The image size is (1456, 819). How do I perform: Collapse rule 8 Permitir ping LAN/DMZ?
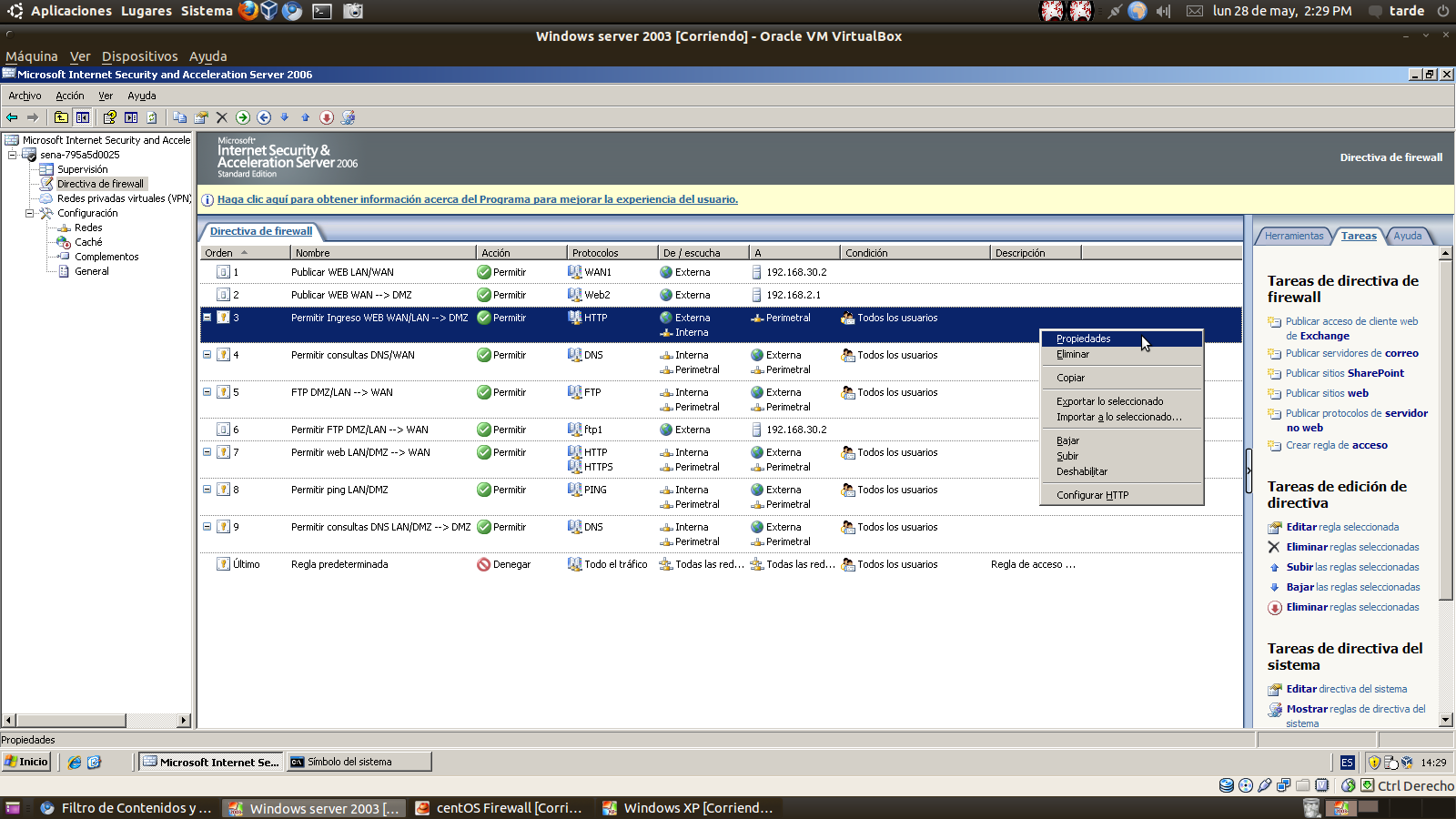click(207, 490)
